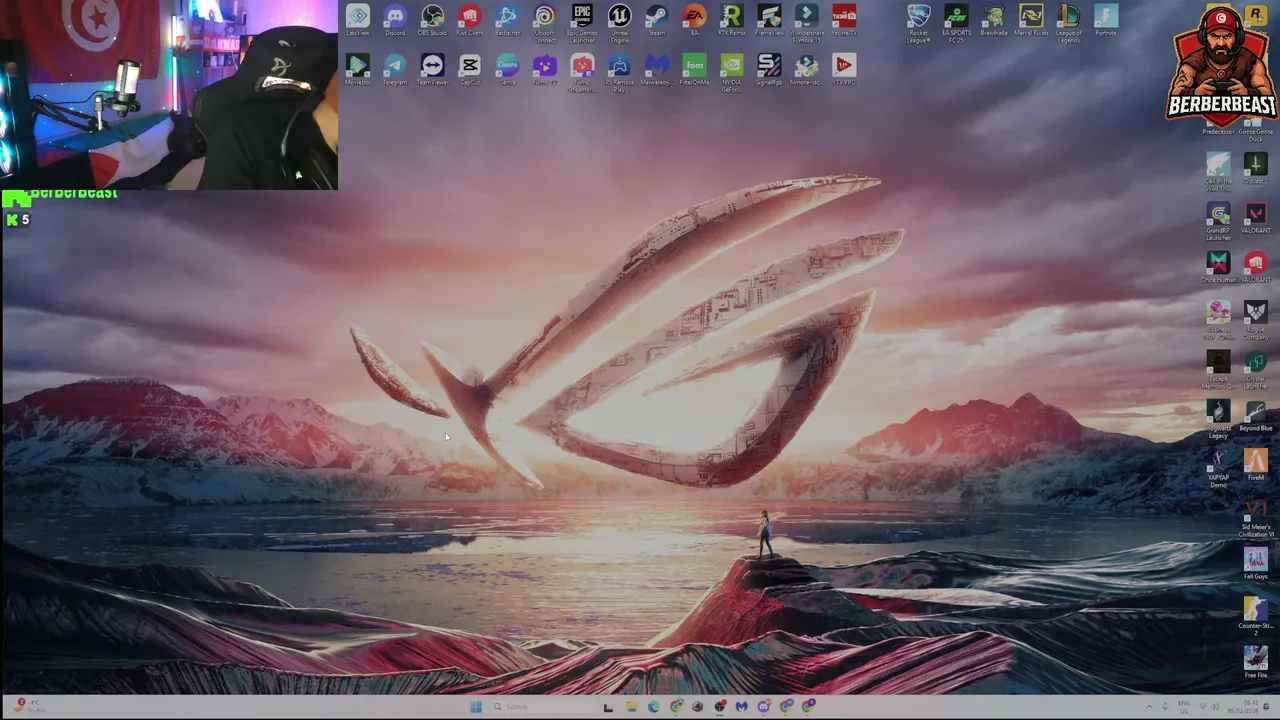Open the Rogue Company icon

[x=1255, y=320]
